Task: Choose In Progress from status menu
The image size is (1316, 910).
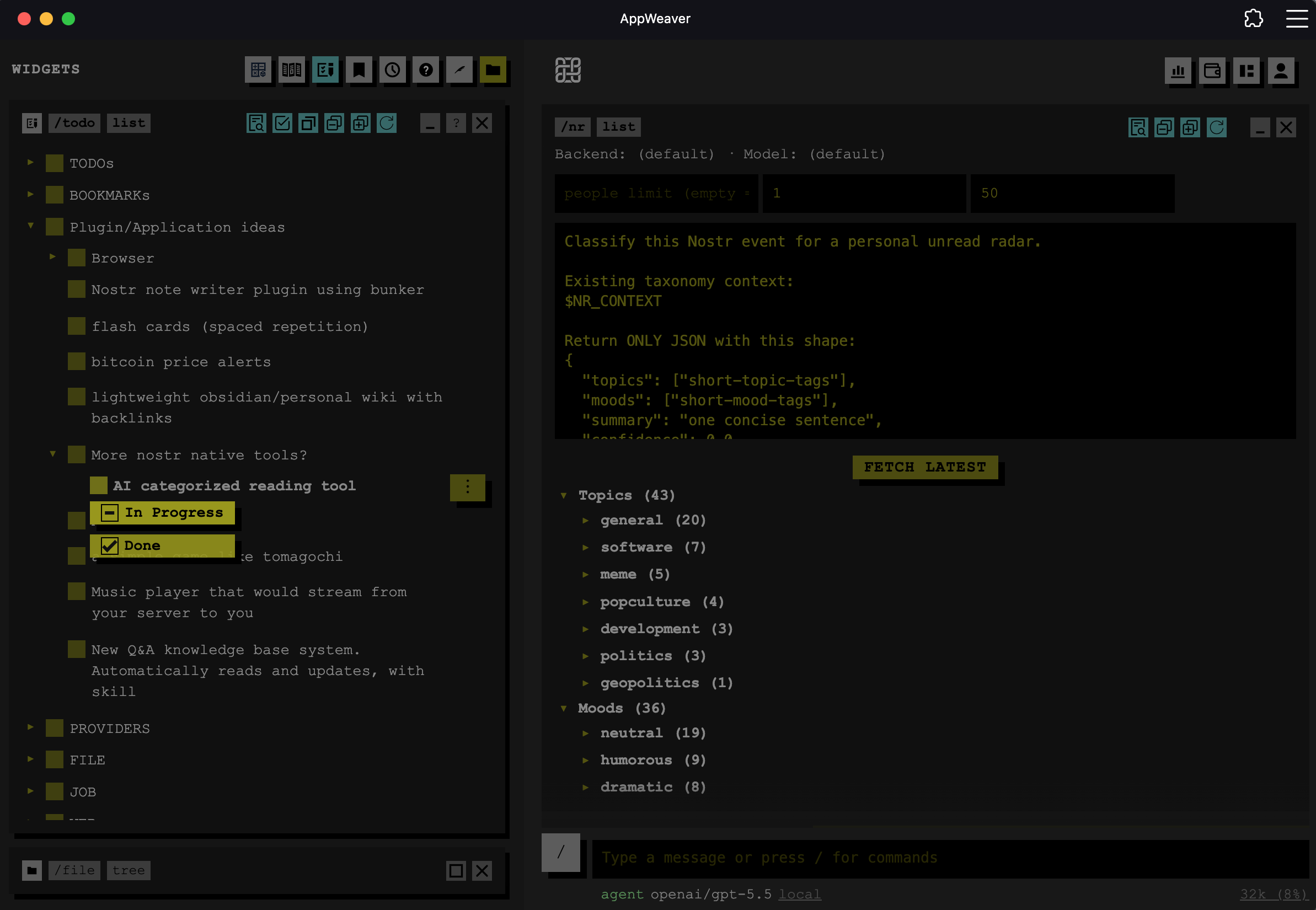Action: pyautogui.click(x=163, y=512)
